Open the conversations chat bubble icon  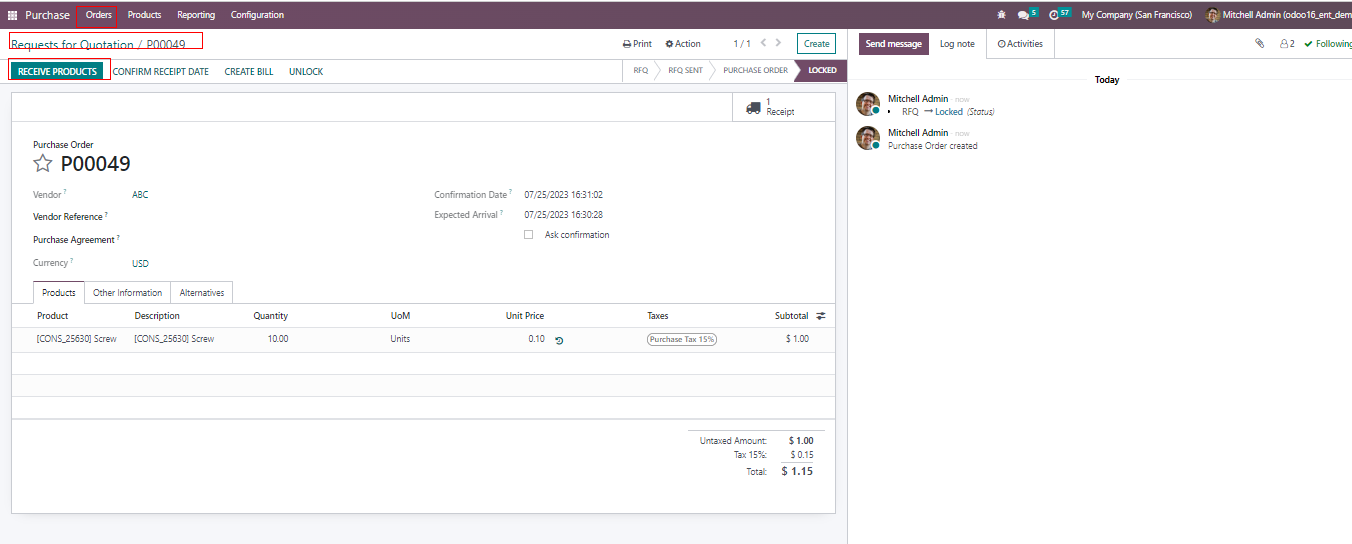pyautogui.click(x=1023, y=15)
